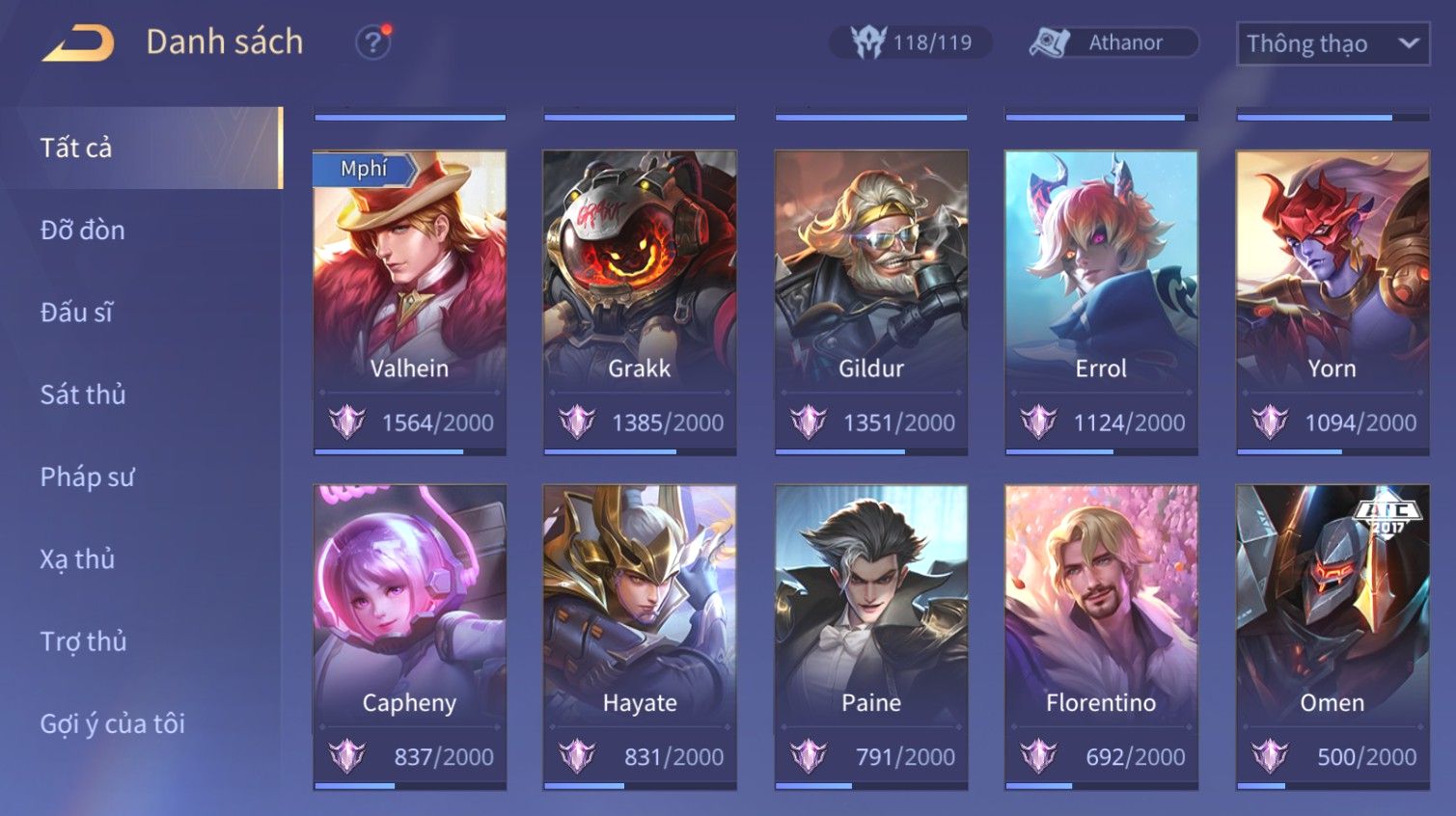This screenshot has height=816, width=1456.
Task: Filter heroes by Pháp sư
Action: pyautogui.click(x=87, y=476)
